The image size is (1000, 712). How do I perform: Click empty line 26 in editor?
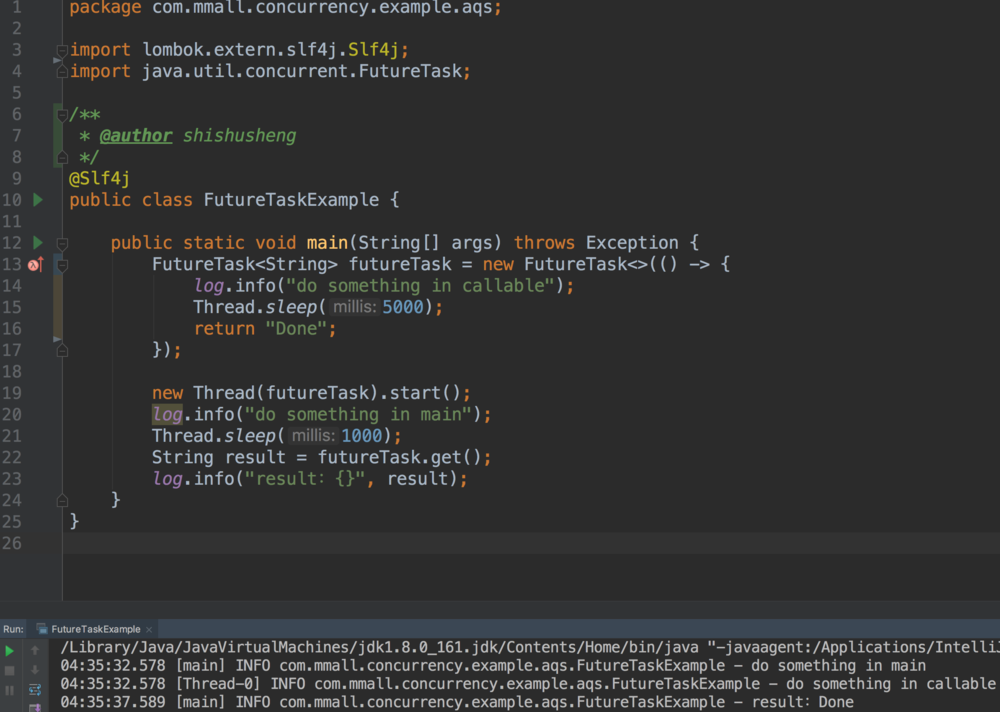(x=531, y=543)
